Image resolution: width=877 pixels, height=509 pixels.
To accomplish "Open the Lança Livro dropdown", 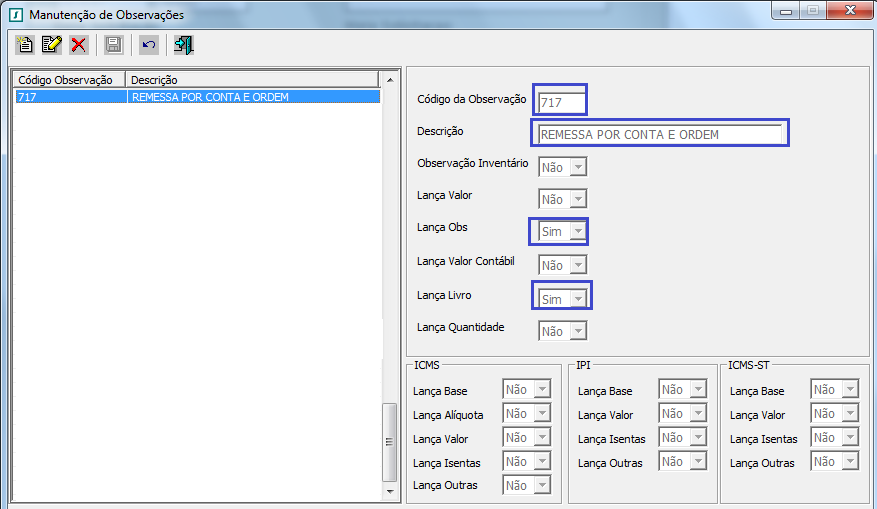I will 577,298.
